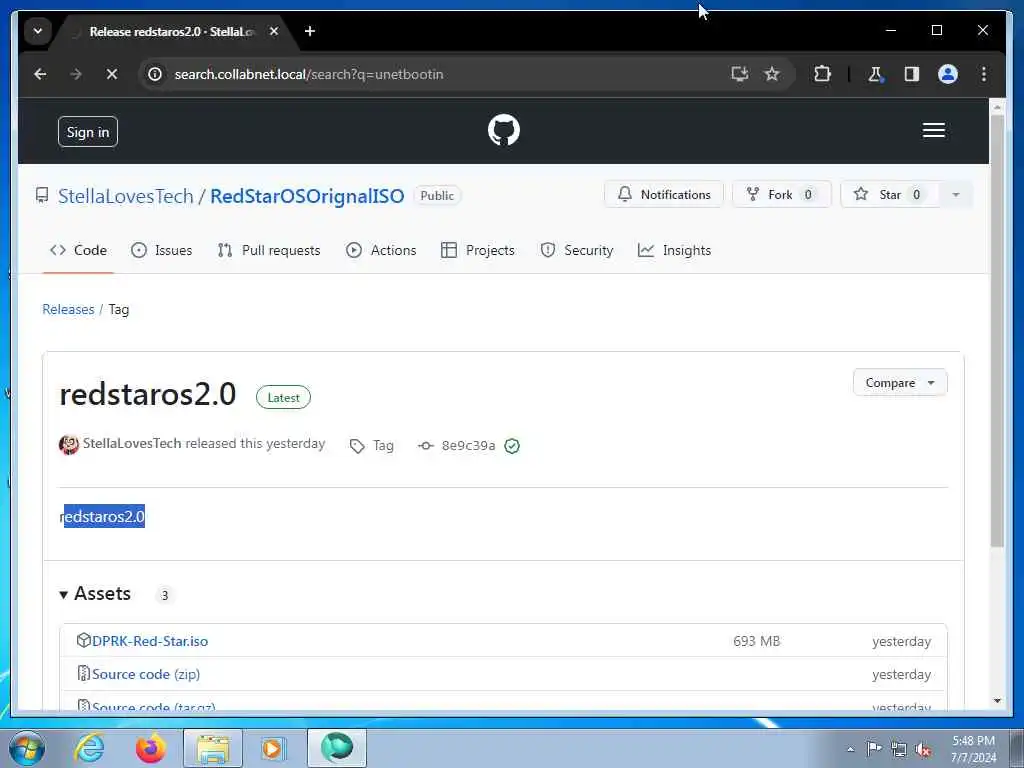Screen dimensions: 1024x768
Task: Switch to the Insights tab
Action: coord(674,250)
